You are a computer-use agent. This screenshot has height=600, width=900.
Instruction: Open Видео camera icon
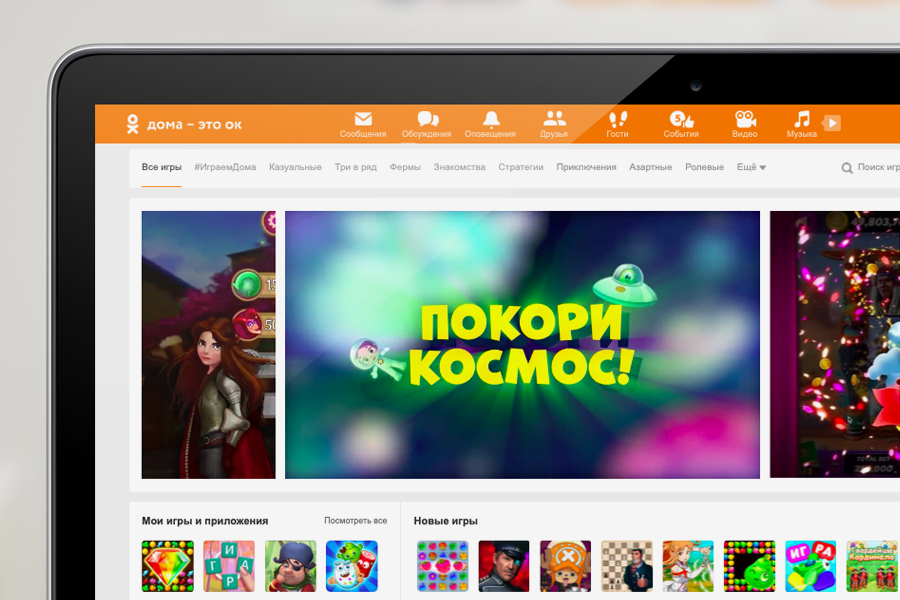745,119
